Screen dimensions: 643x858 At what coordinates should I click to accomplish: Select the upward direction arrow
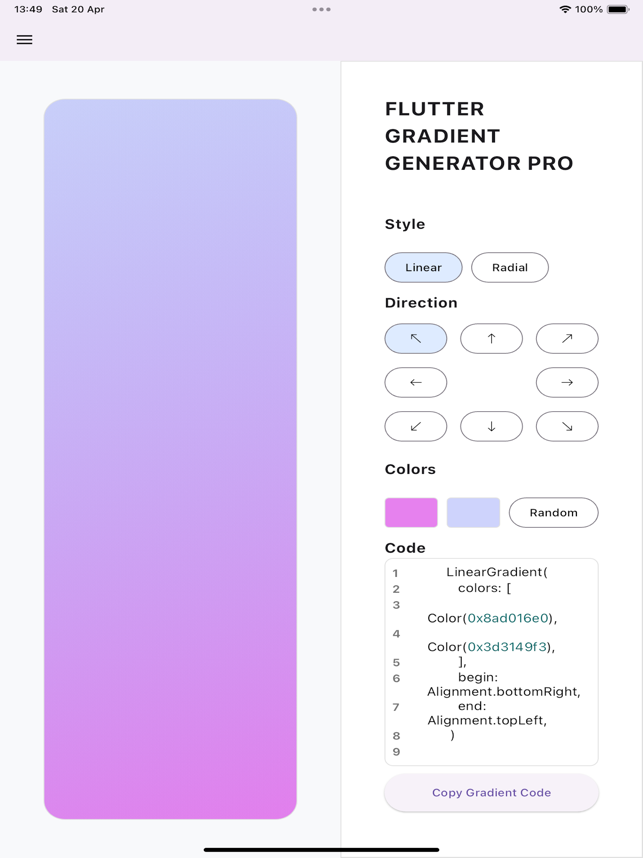coord(491,338)
